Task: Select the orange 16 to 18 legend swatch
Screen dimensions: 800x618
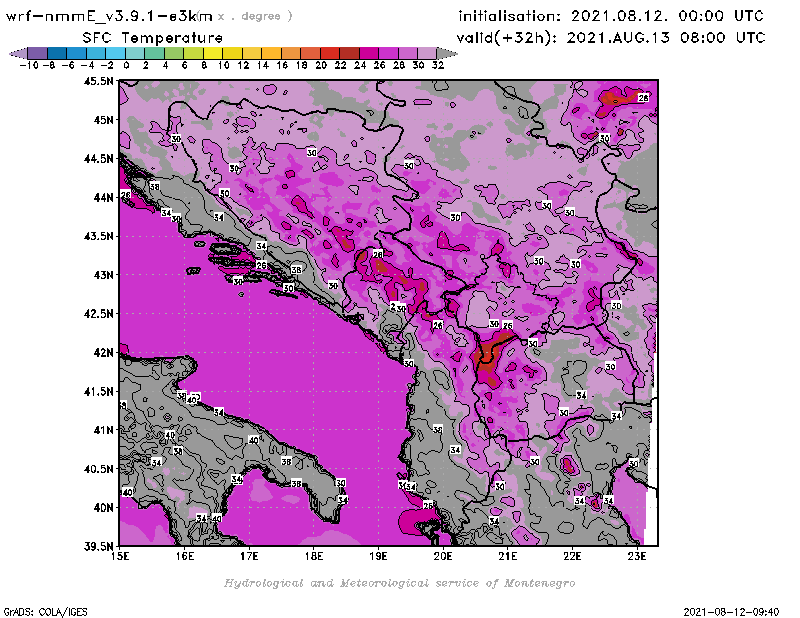Action: 291,53
